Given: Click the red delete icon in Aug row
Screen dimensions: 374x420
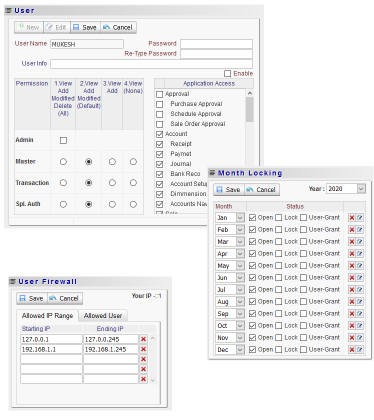Looking at the screenshot, I should [352, 302].
